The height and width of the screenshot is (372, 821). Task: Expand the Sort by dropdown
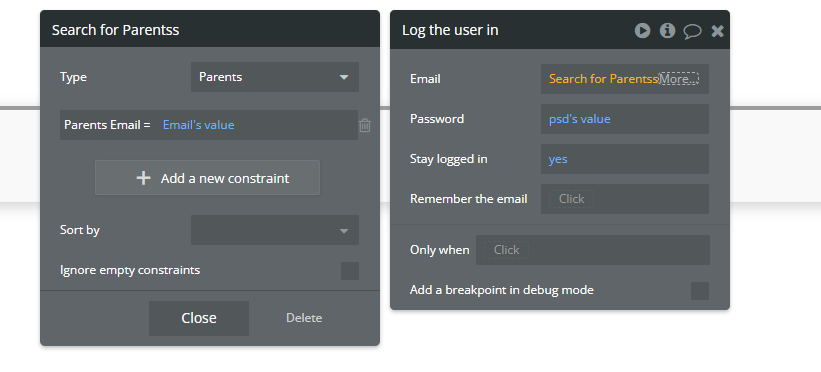[275, 230]
